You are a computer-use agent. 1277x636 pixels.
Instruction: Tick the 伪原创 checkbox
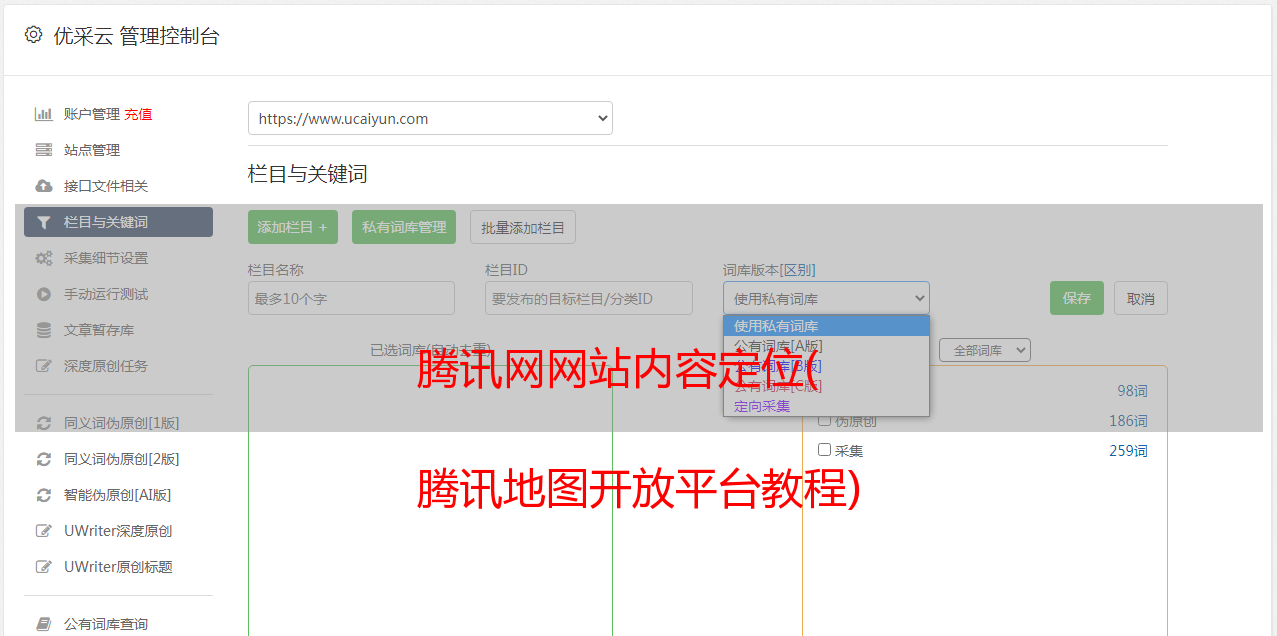825,420
